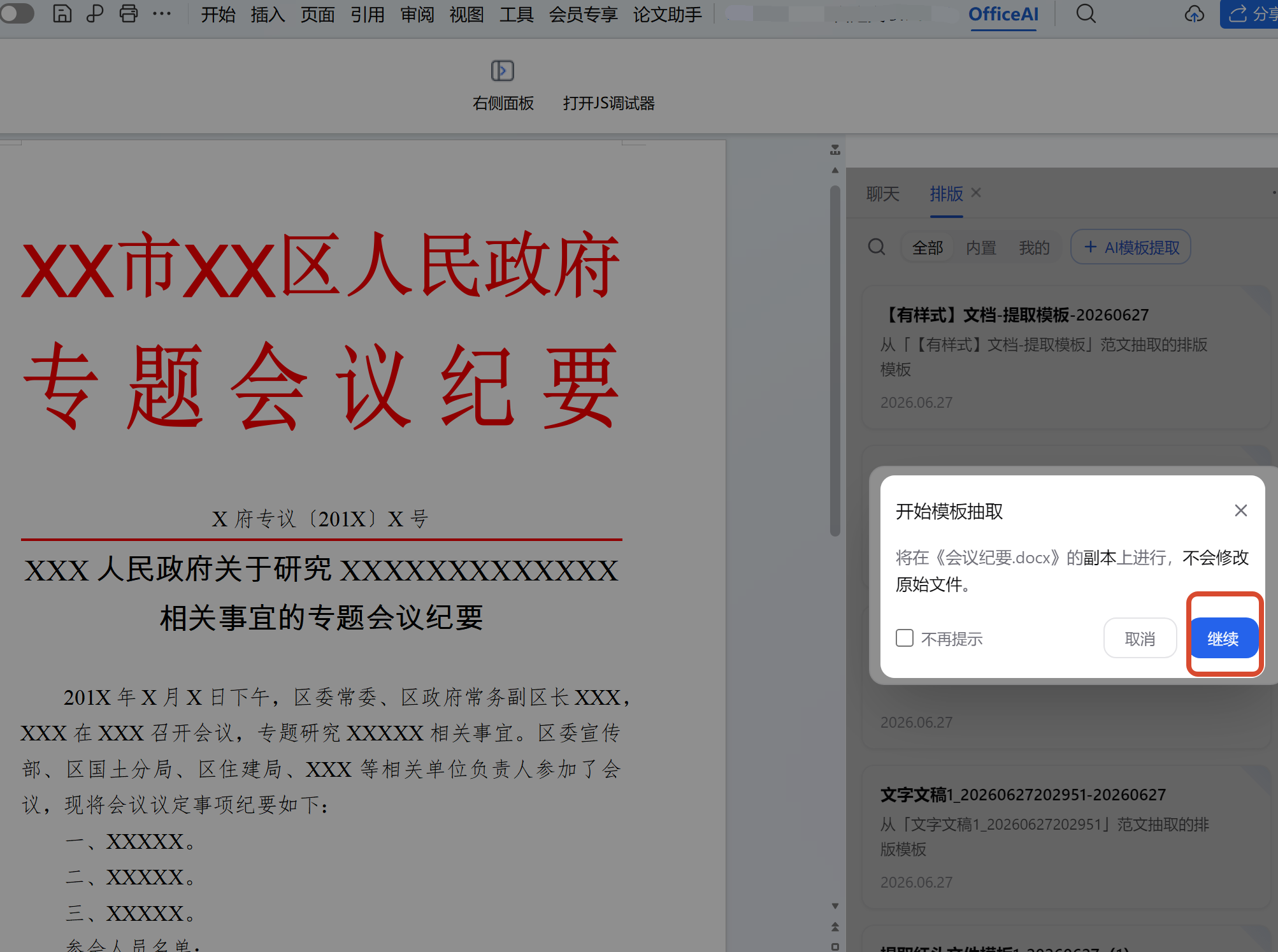Click the previous page double-arrow icon
The height and width of the screenshot is (952, 1278).
835,927
